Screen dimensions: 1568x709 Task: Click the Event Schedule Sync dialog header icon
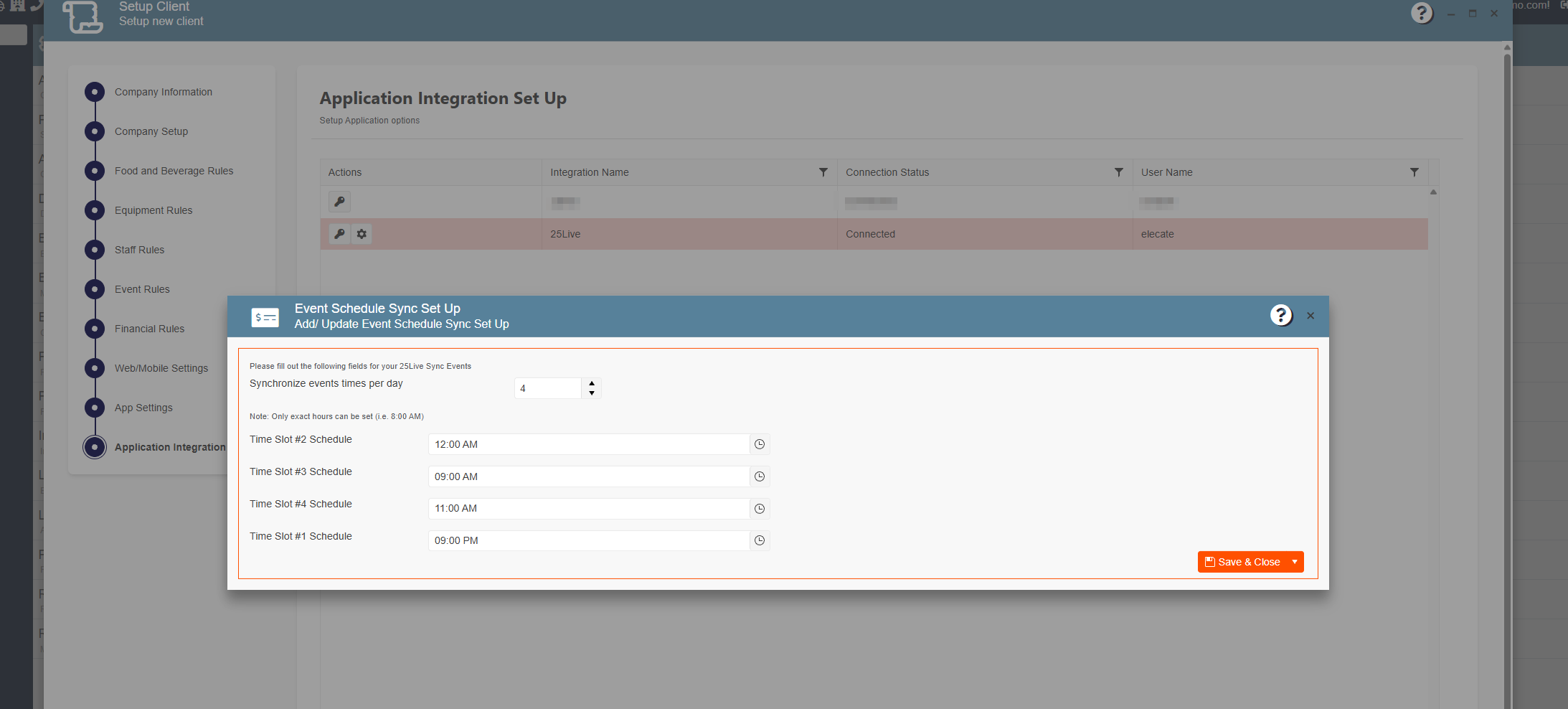click(x=265, y=317)
